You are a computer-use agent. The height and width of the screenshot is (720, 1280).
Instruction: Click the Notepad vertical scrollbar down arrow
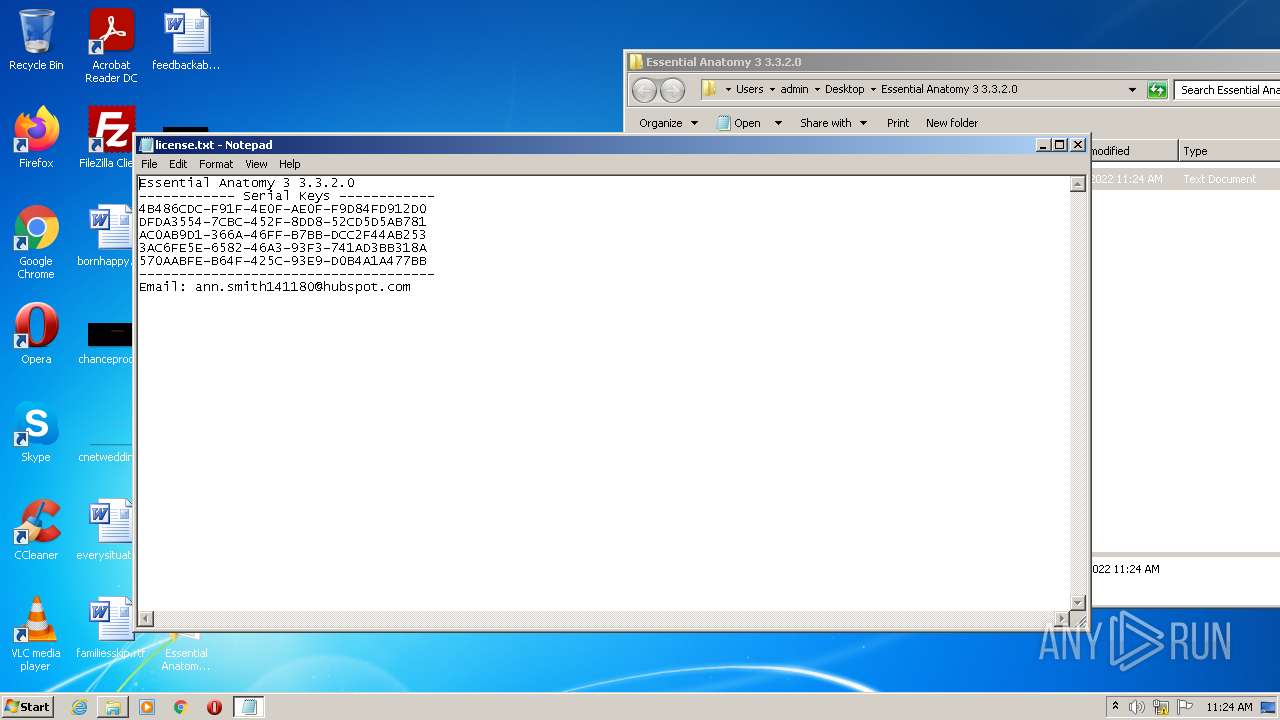click(1078, 602)
